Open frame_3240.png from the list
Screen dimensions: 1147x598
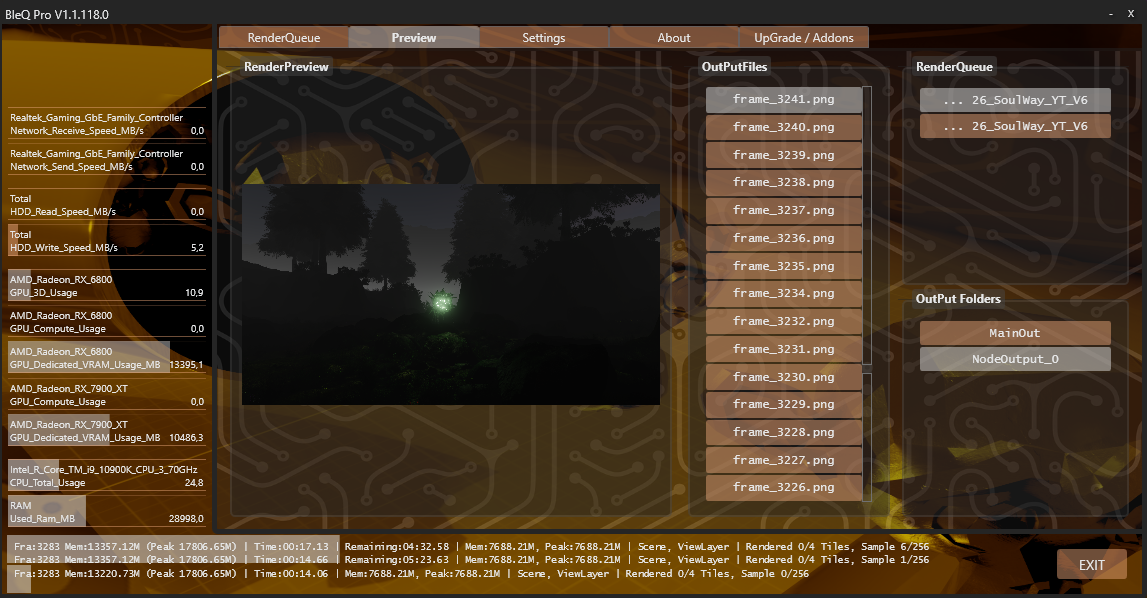[x=783, y=127]
